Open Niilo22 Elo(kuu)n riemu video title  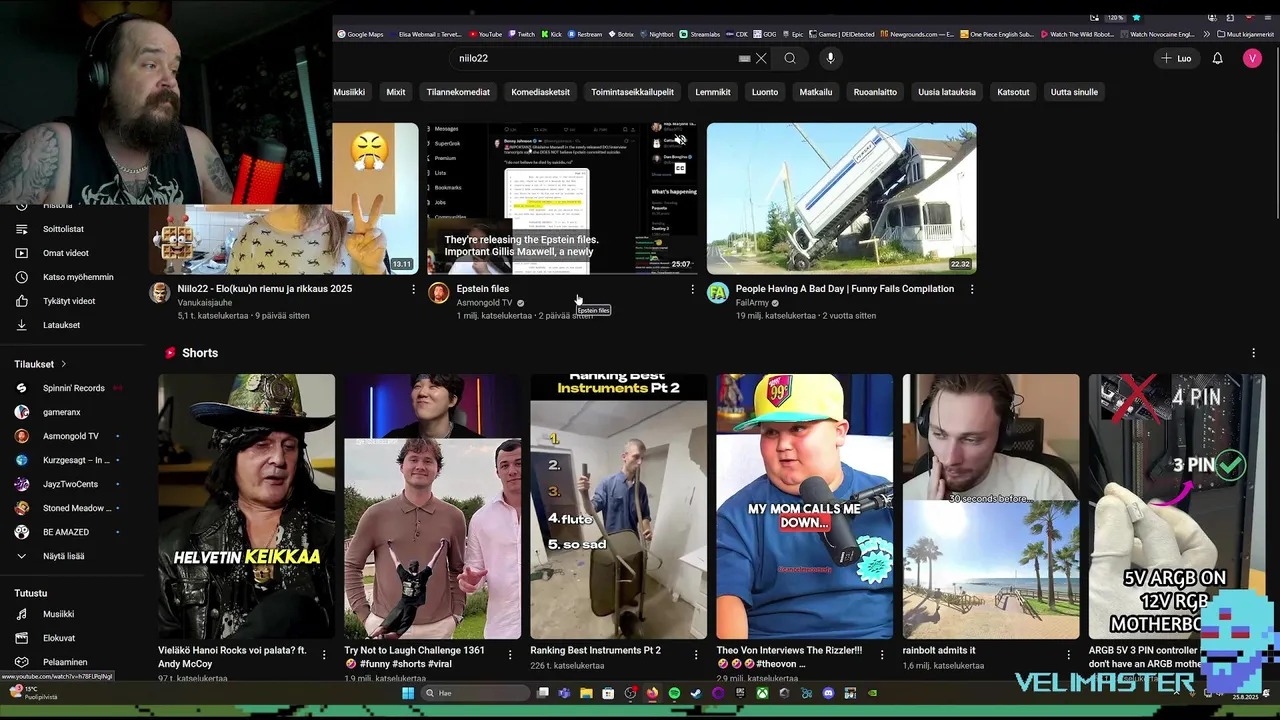point(265,289)
